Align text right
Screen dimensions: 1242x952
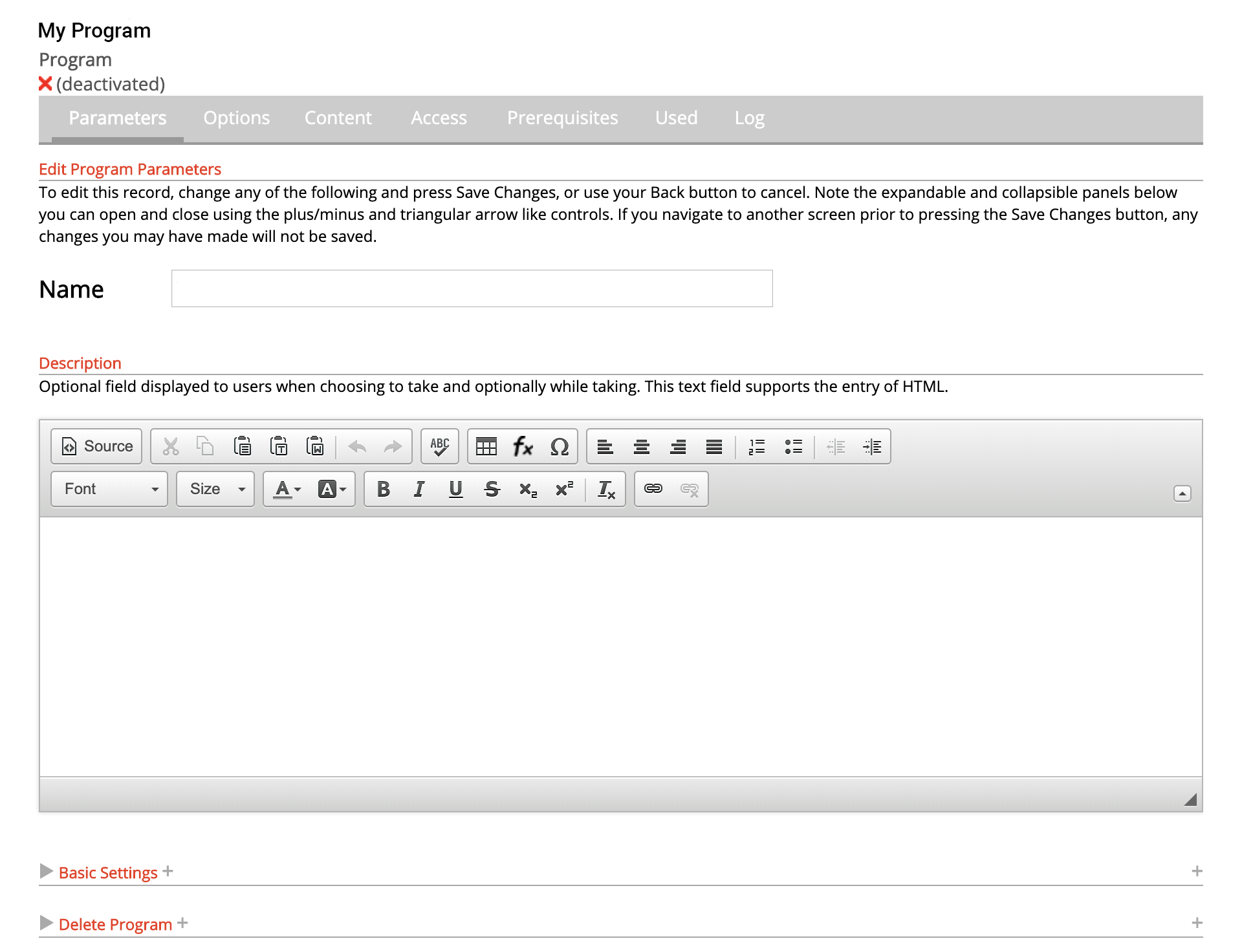[x=678, y=446]
